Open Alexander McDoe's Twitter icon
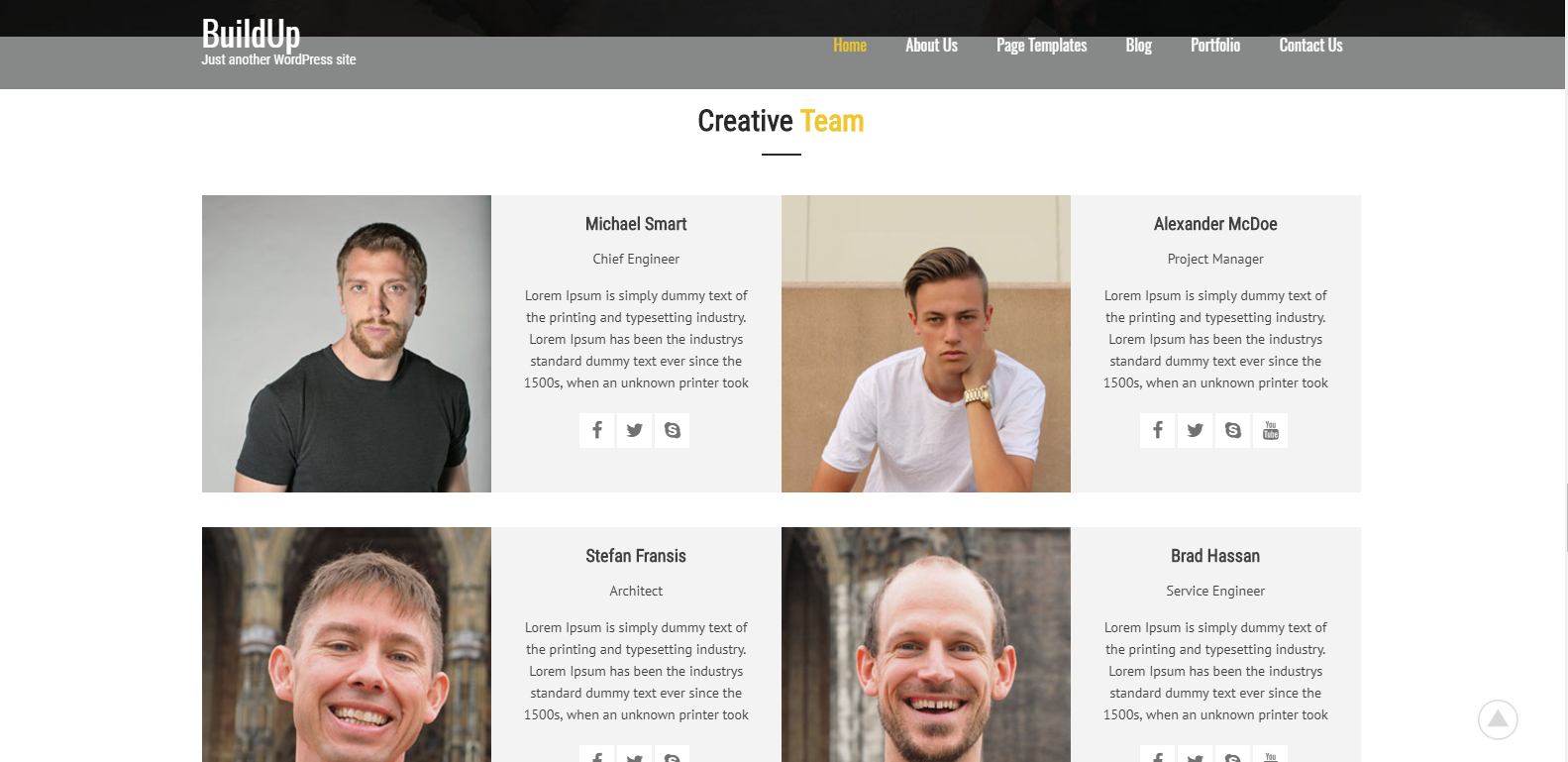Screen dimensions: 1568x762 click(x=1195, y=430)
